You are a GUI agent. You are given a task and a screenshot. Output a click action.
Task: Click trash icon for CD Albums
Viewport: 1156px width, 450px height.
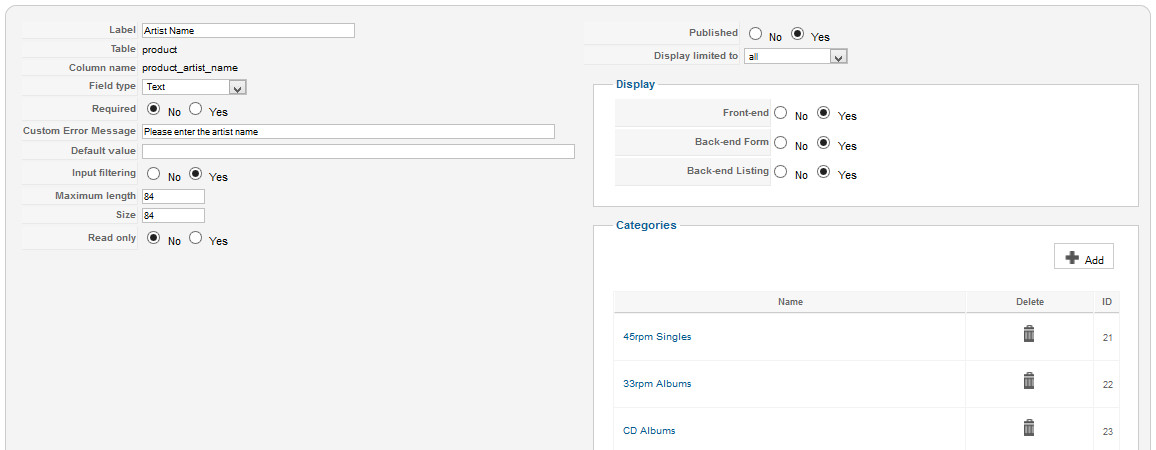point(1028,428)
